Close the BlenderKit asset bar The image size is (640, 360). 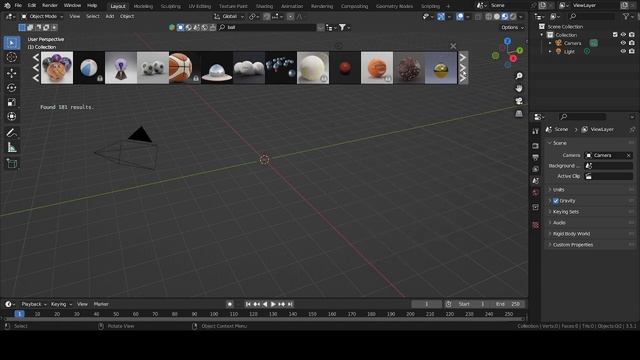click(453, 46)
